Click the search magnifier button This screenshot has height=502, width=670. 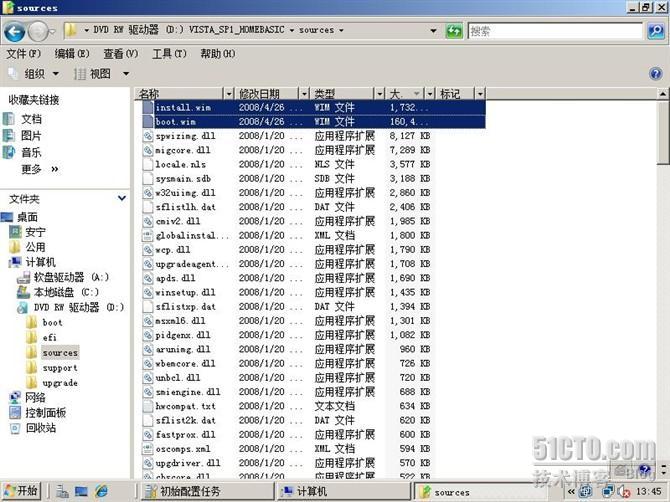(656, 31)
